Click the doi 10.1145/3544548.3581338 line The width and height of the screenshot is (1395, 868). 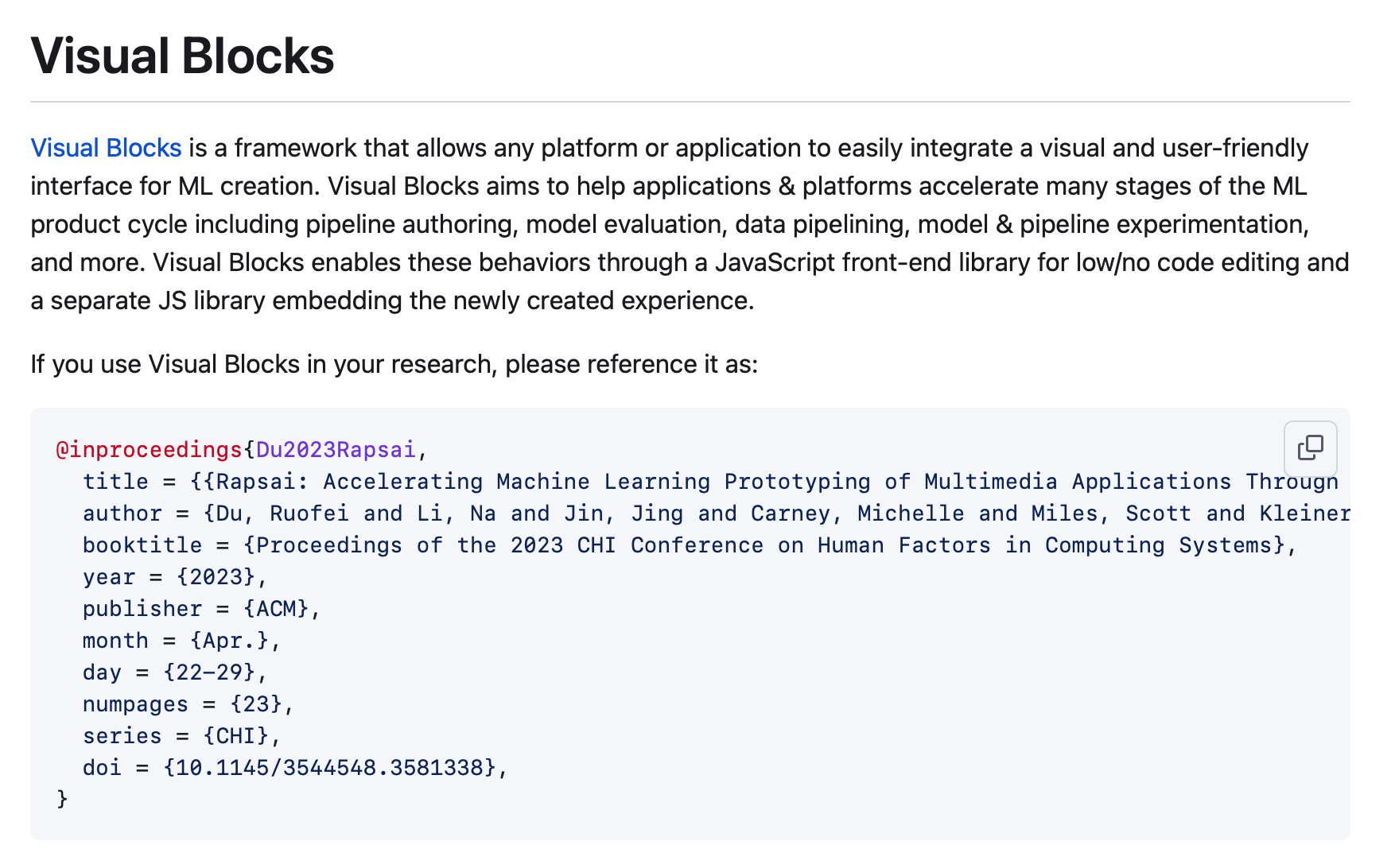tap(295, 768)
